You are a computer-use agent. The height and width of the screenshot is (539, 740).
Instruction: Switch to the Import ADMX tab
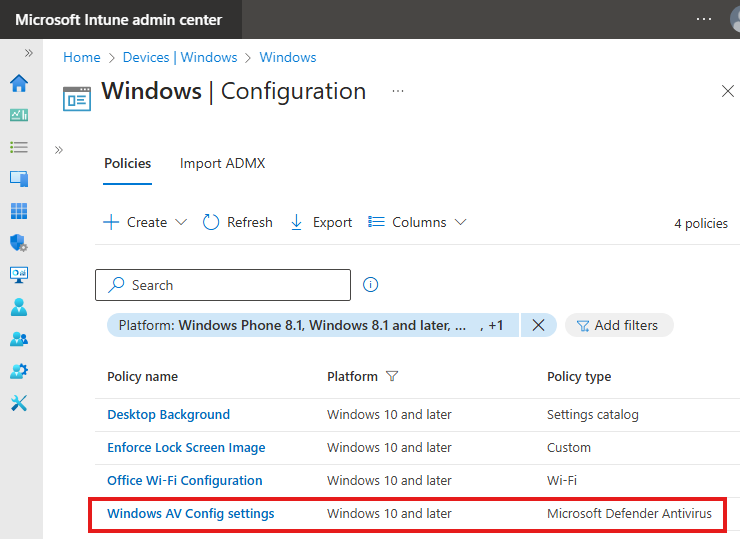(222, 163)
